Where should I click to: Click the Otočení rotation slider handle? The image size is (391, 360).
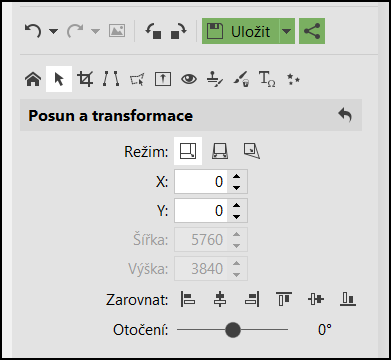233,330
